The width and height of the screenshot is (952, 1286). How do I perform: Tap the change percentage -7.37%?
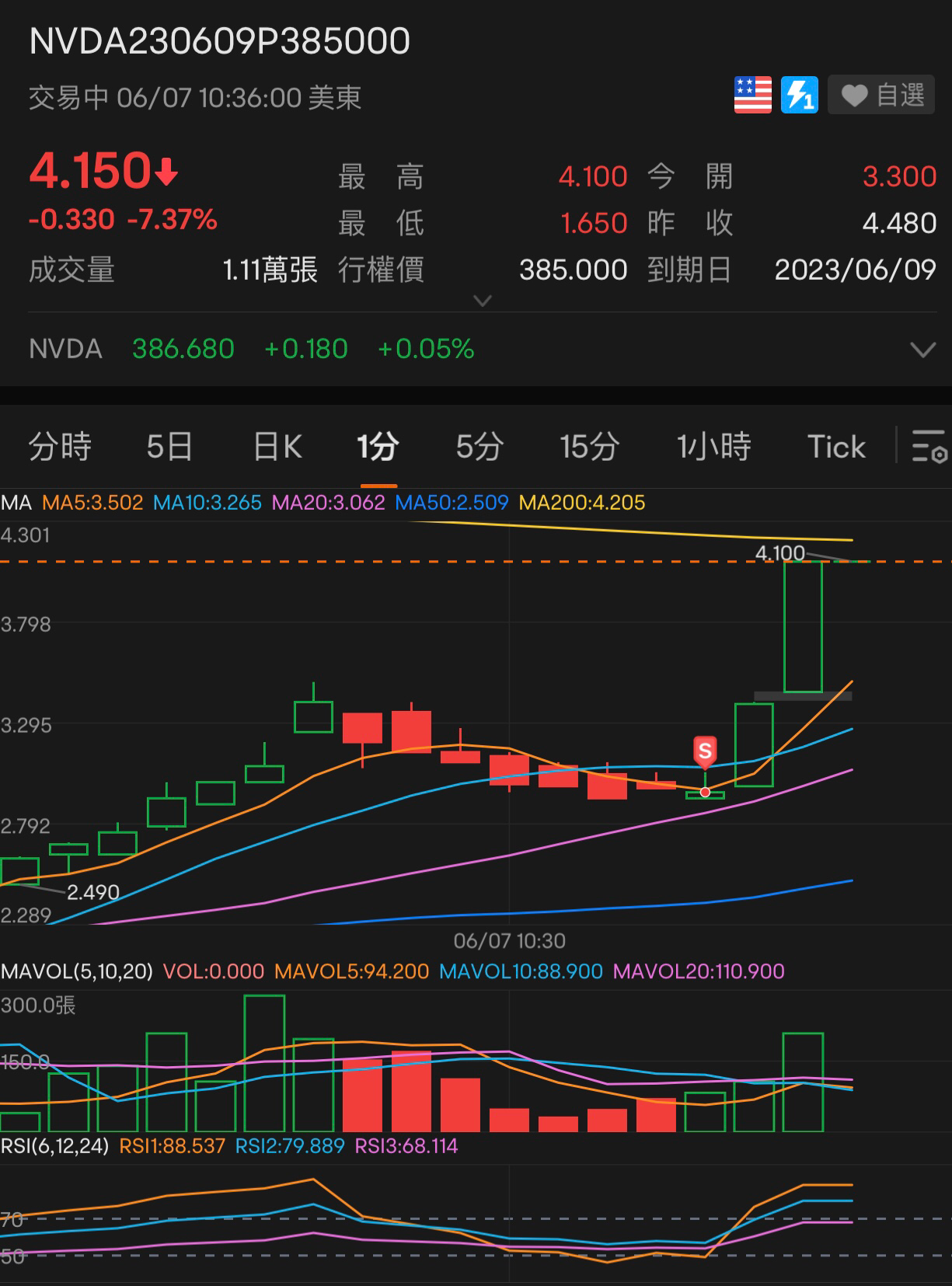[x=172, y=220]
